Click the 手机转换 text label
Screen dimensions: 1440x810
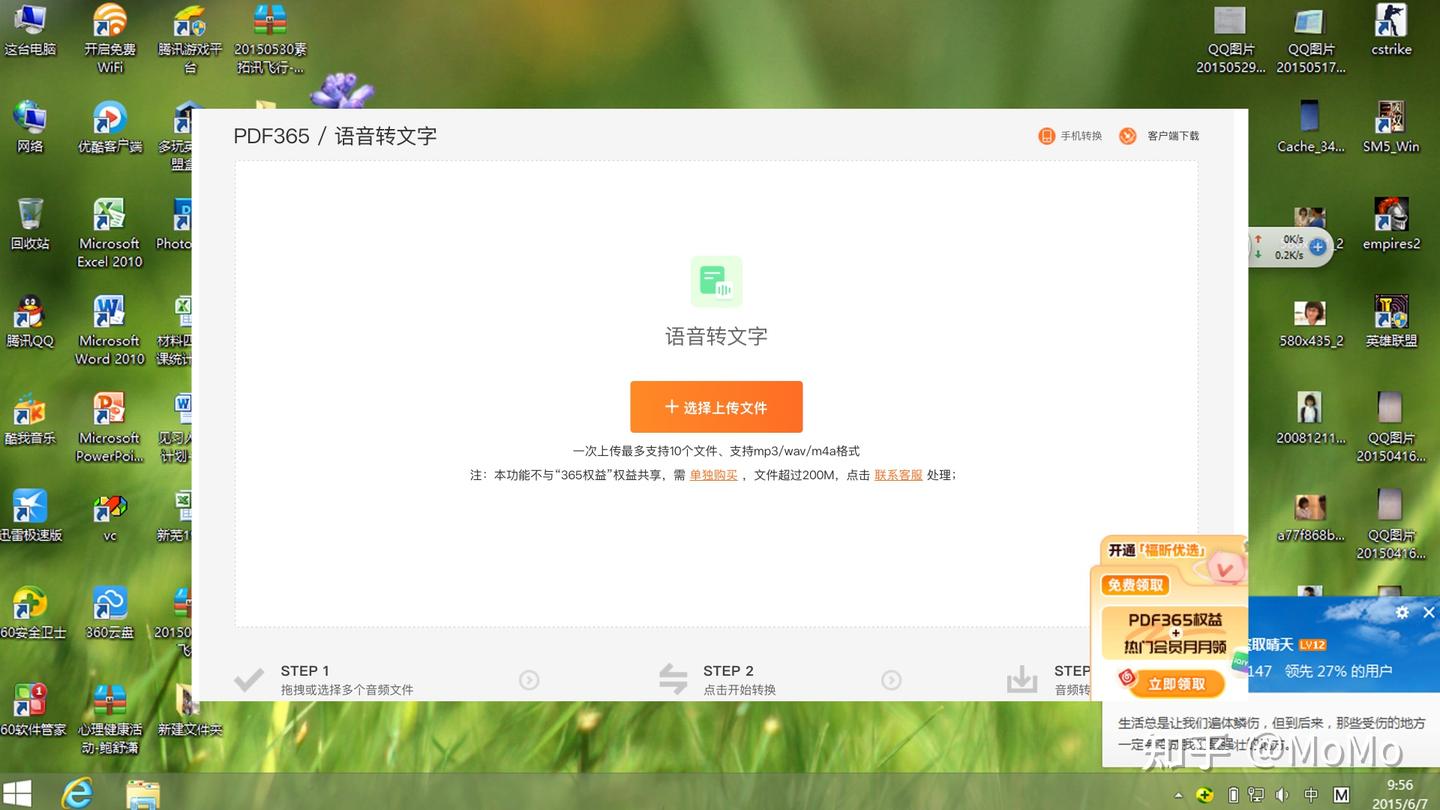click(1081, 136)
